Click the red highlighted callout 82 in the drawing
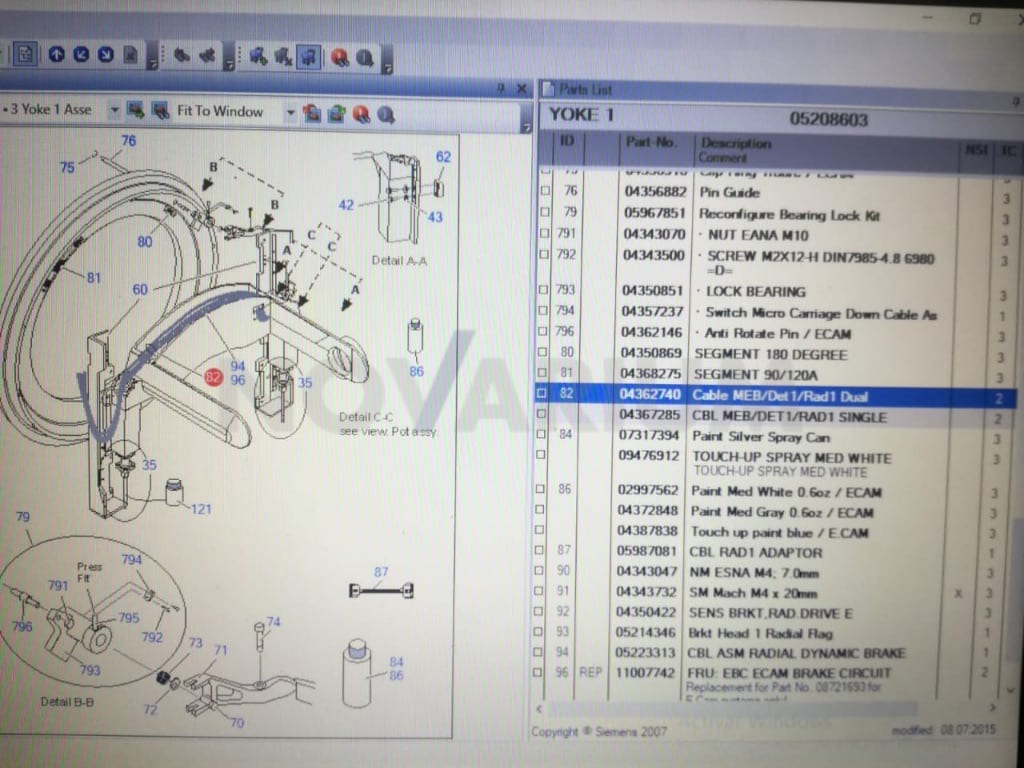 [213, 377]
